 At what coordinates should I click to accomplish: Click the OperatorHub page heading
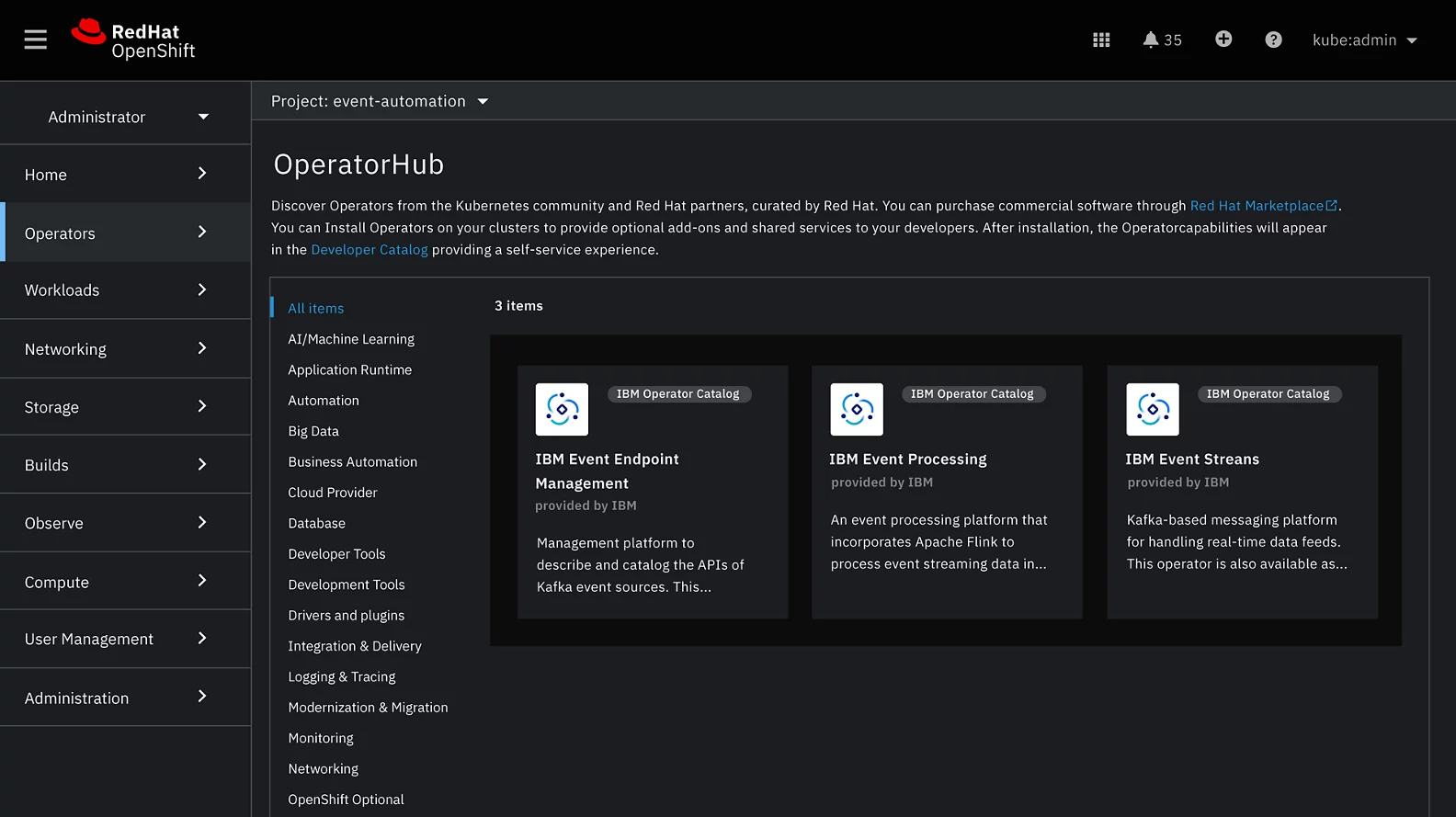tap(359, 165)
